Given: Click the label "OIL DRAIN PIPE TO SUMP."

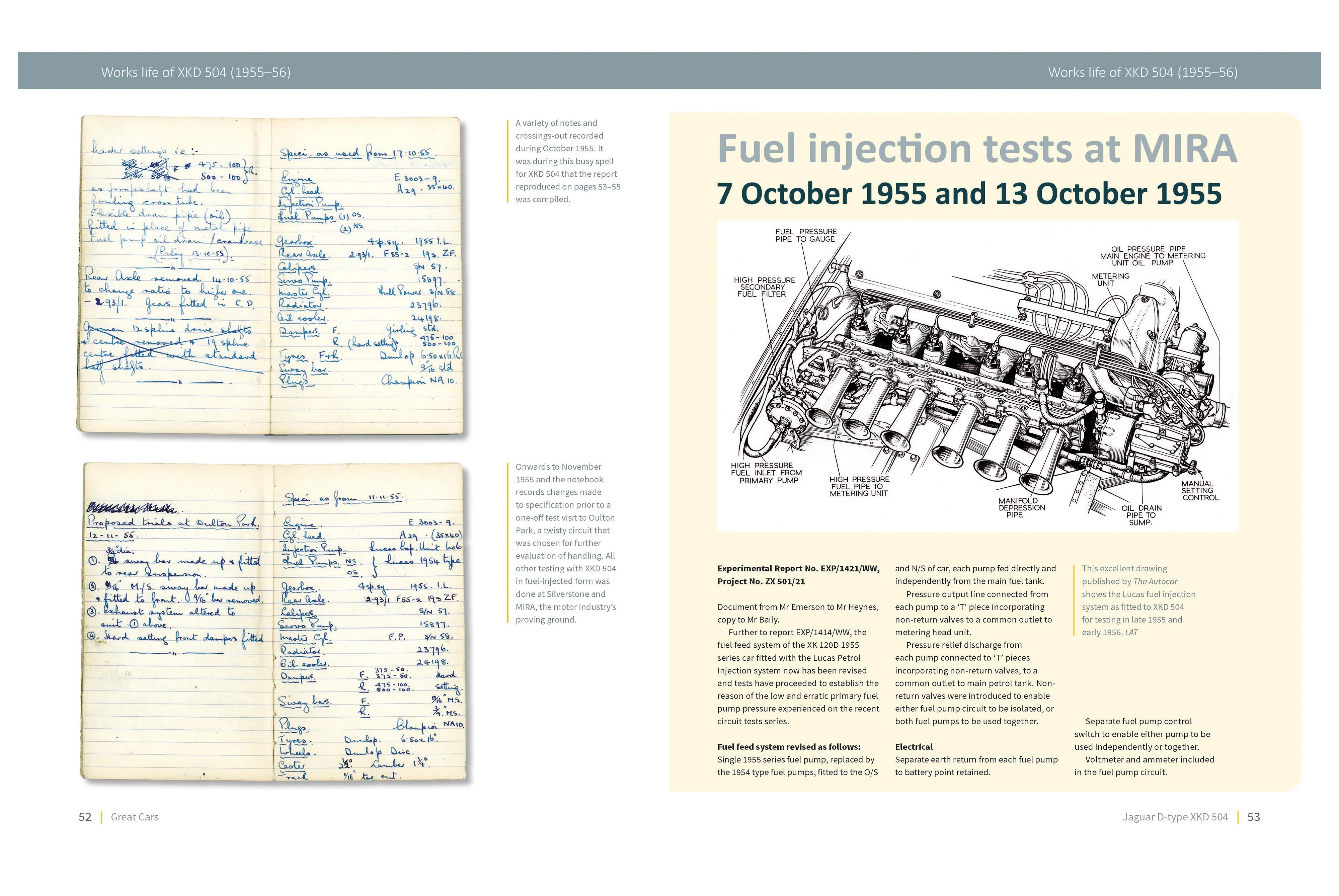Looking at the screenshot, I should pos(1141,515).
